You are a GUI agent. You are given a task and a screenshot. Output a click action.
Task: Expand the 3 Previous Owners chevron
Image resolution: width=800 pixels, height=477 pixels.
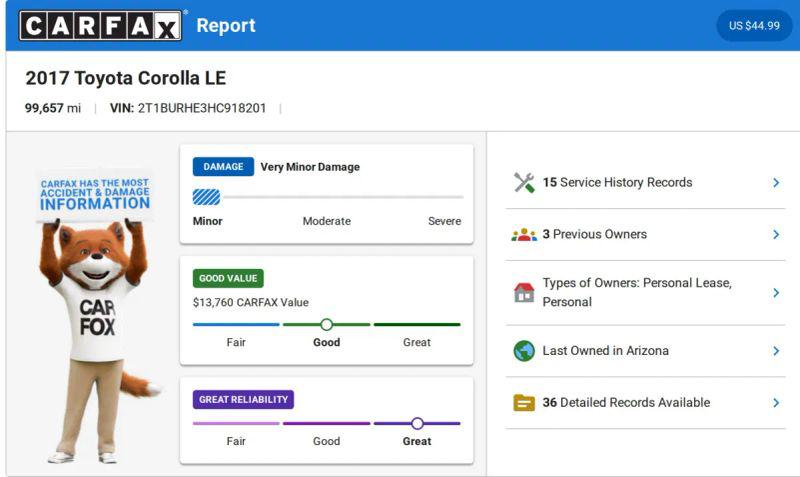776,235
